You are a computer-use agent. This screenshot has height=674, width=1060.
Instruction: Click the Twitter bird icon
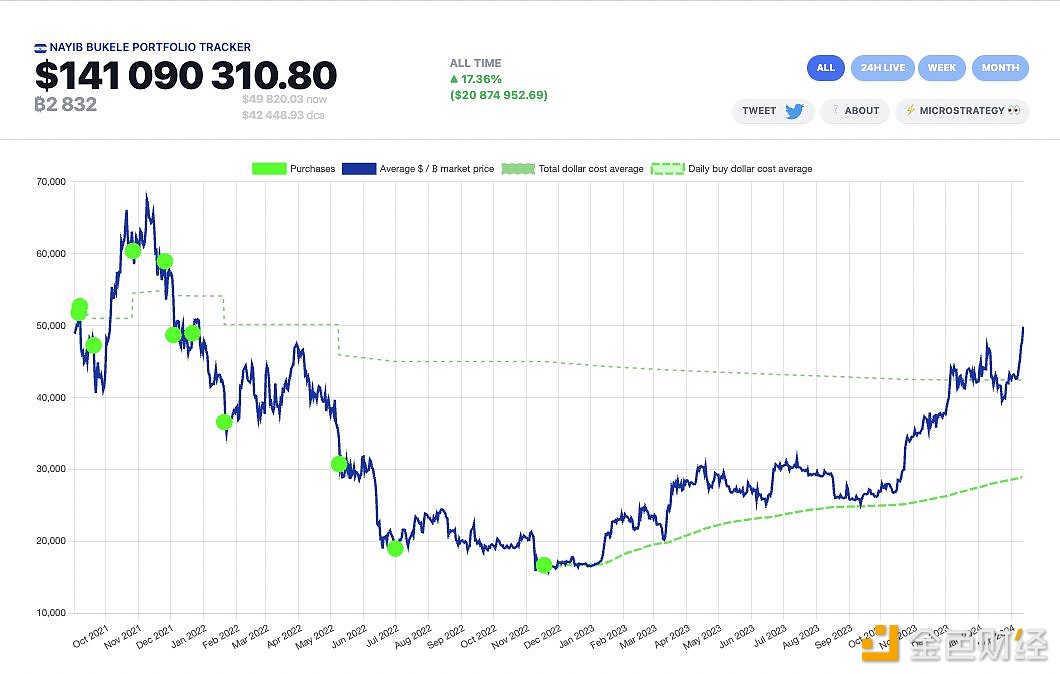click(794, 111)
